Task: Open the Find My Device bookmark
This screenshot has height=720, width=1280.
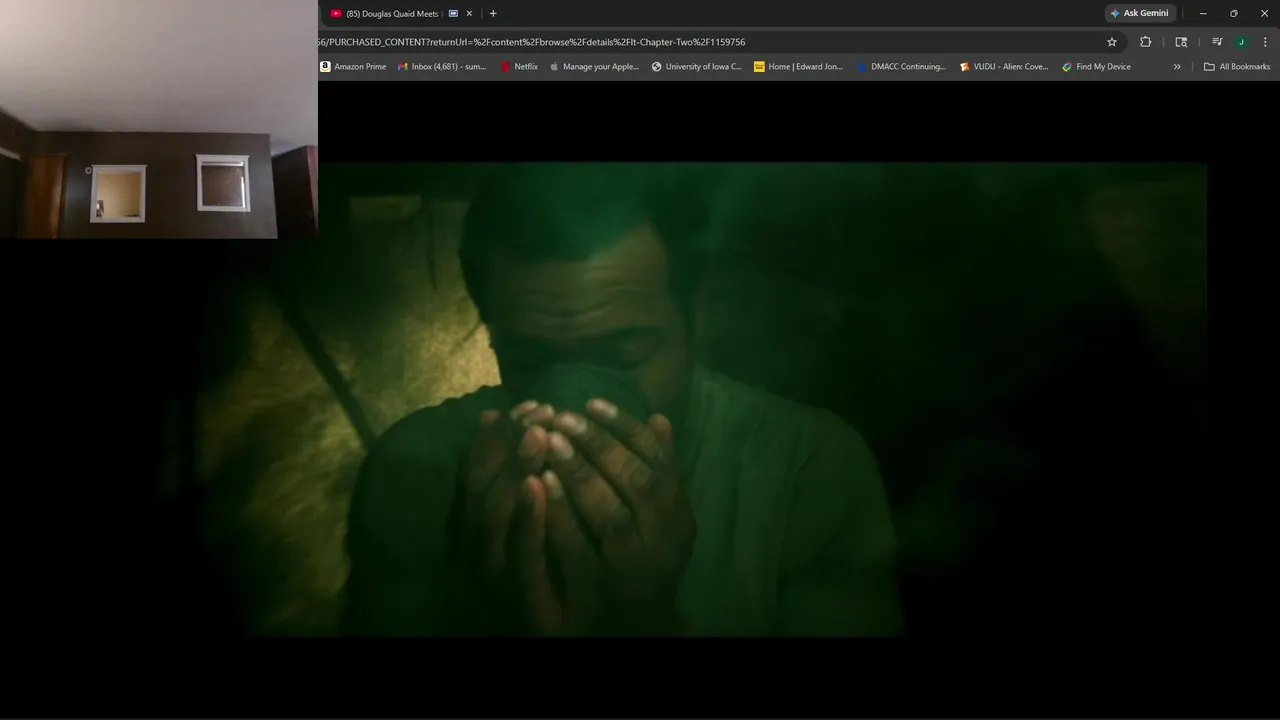Action: (1097, 67)
